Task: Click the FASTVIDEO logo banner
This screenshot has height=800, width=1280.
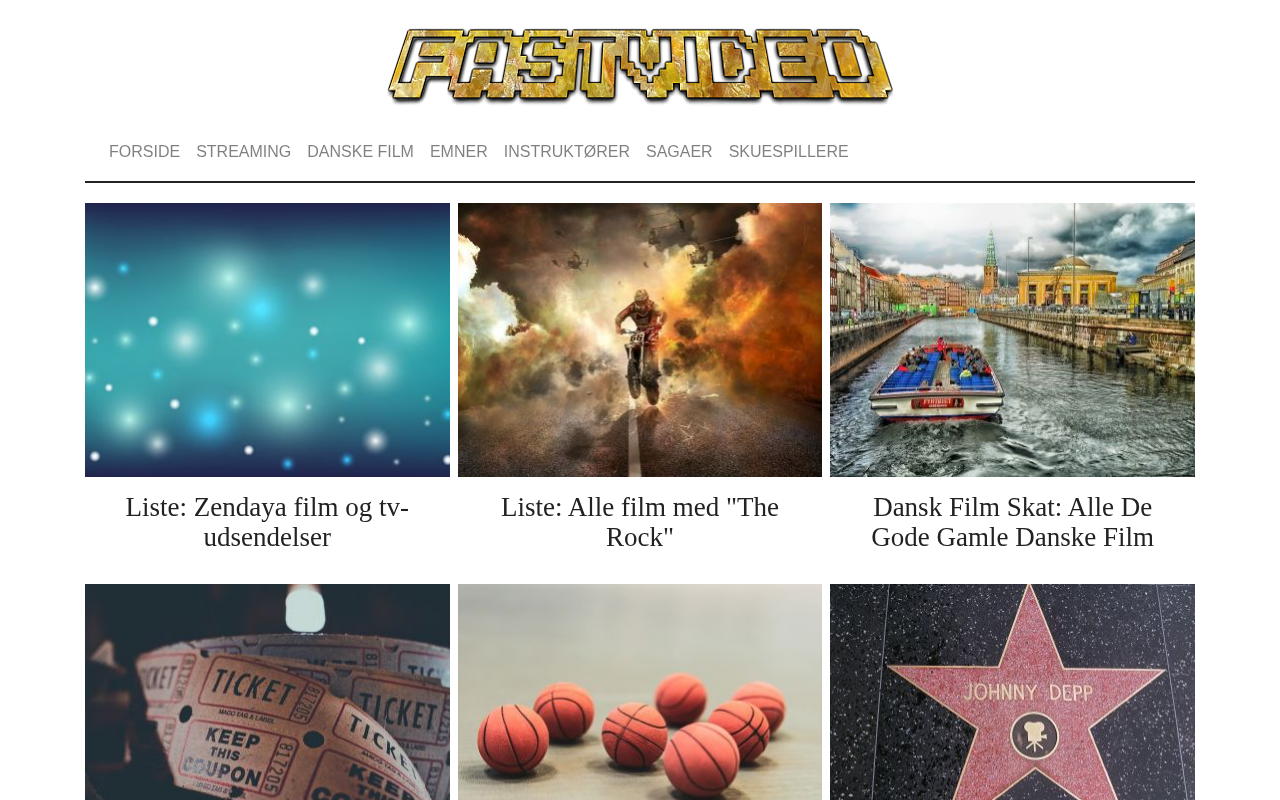Action: tap(640, 65)
